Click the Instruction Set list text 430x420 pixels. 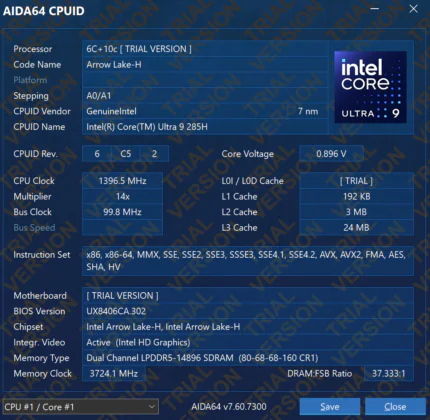246,261
